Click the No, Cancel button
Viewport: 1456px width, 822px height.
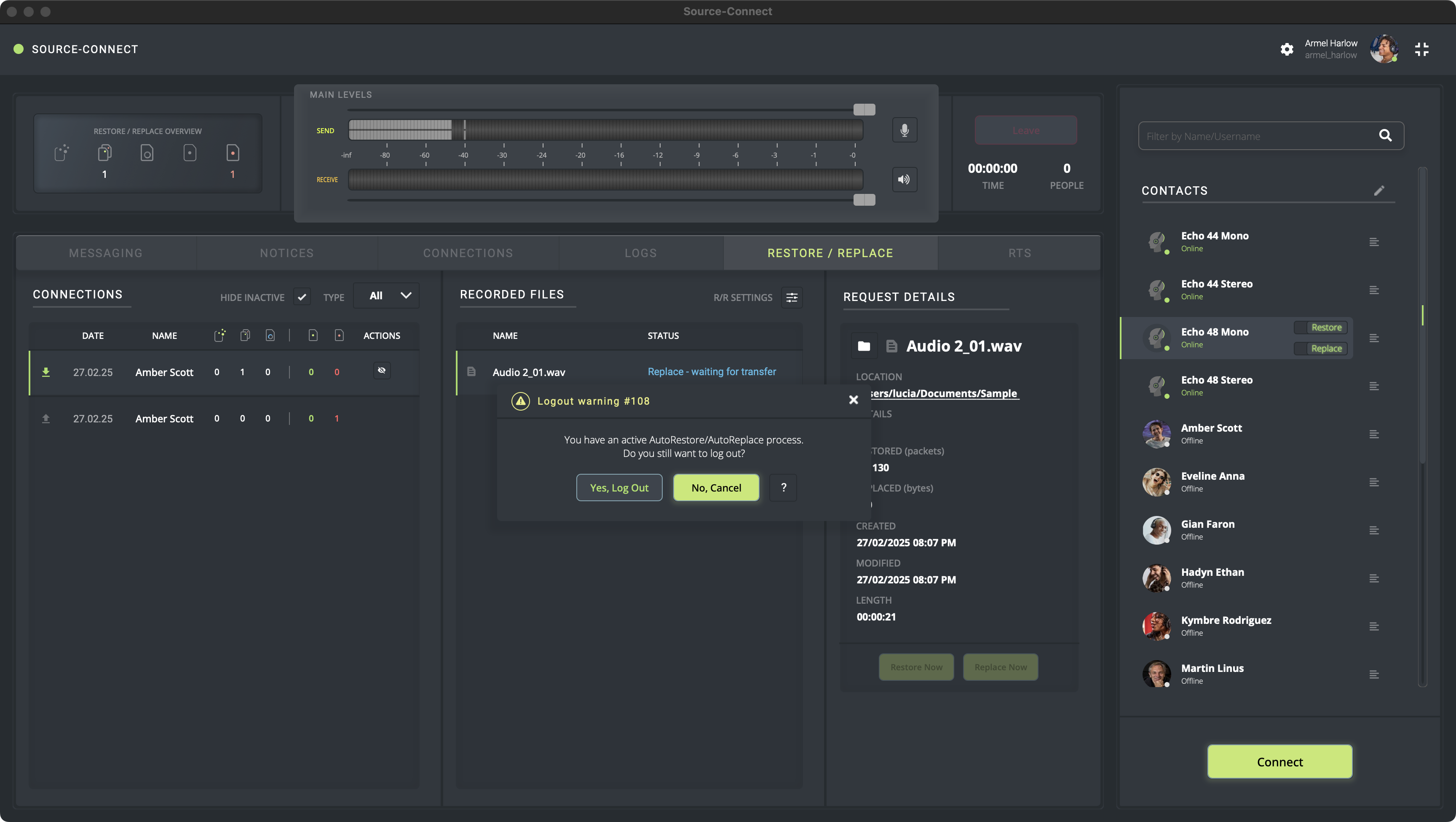(716, 488)
